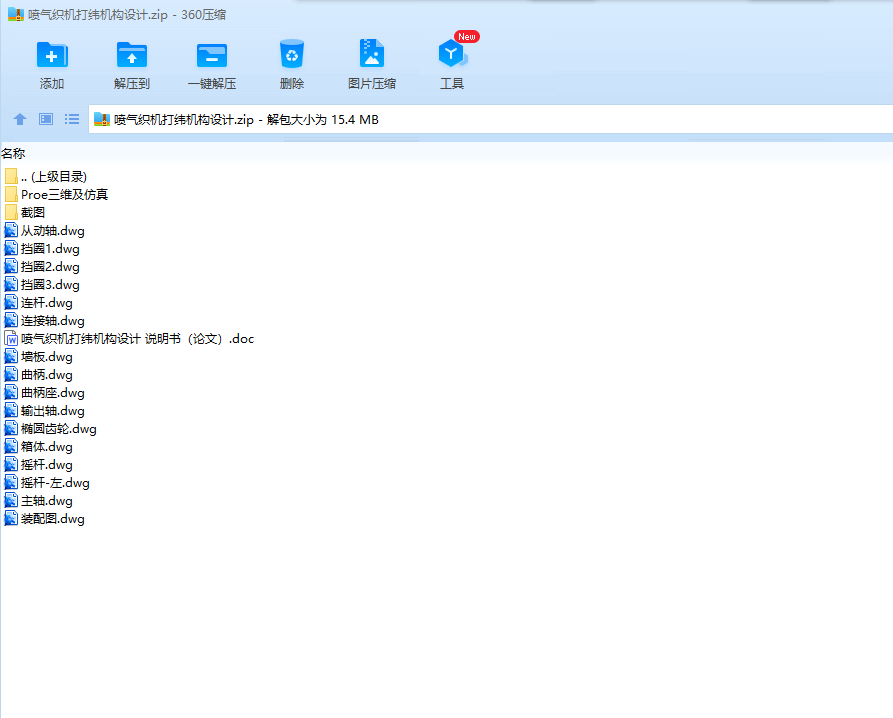
Task: Click the 删除 (Delete) recycle icon
Action: click(292, 54)
